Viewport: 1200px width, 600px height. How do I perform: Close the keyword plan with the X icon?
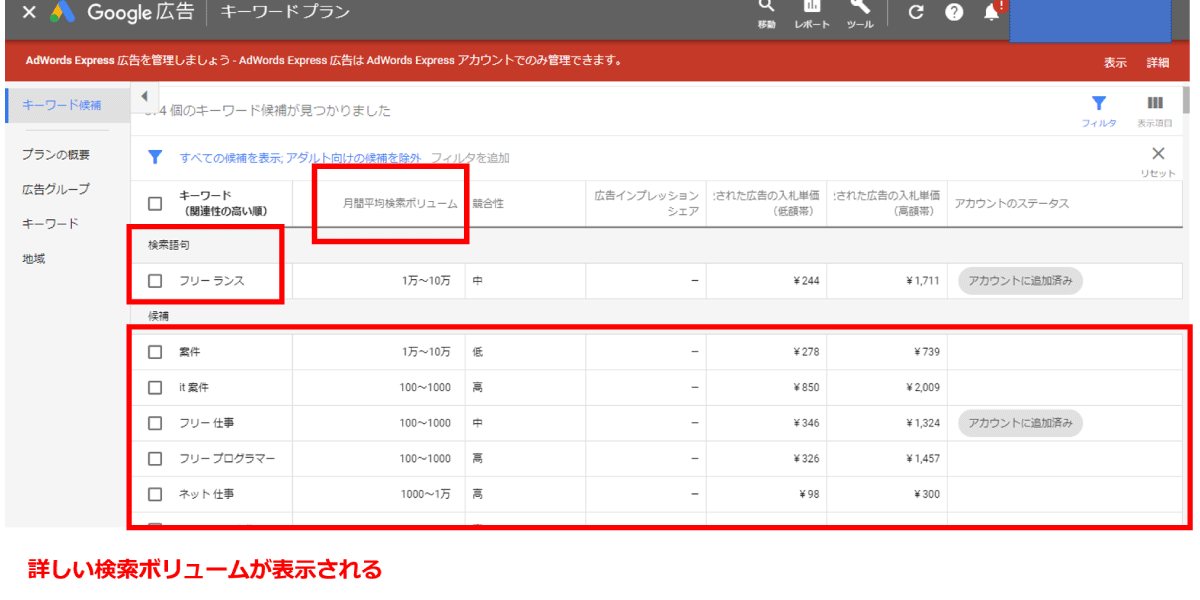coord(29,13)
